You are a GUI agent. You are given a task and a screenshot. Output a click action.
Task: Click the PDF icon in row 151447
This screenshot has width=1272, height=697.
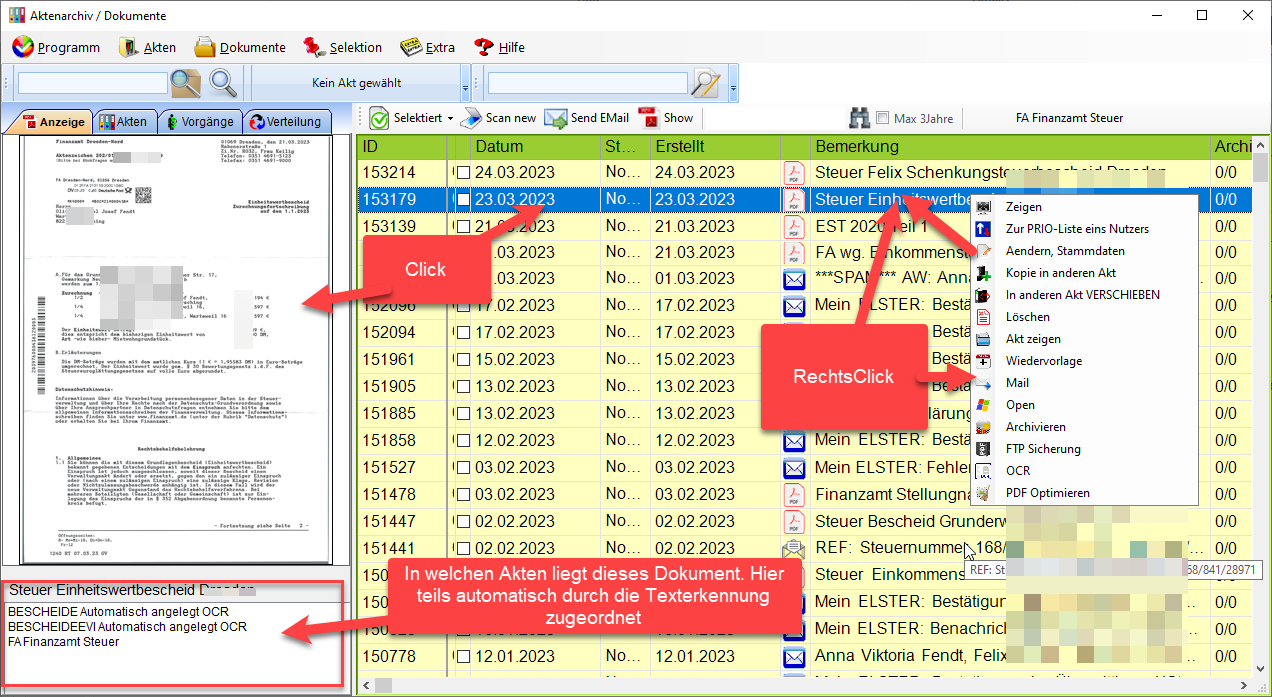(794, 521)
